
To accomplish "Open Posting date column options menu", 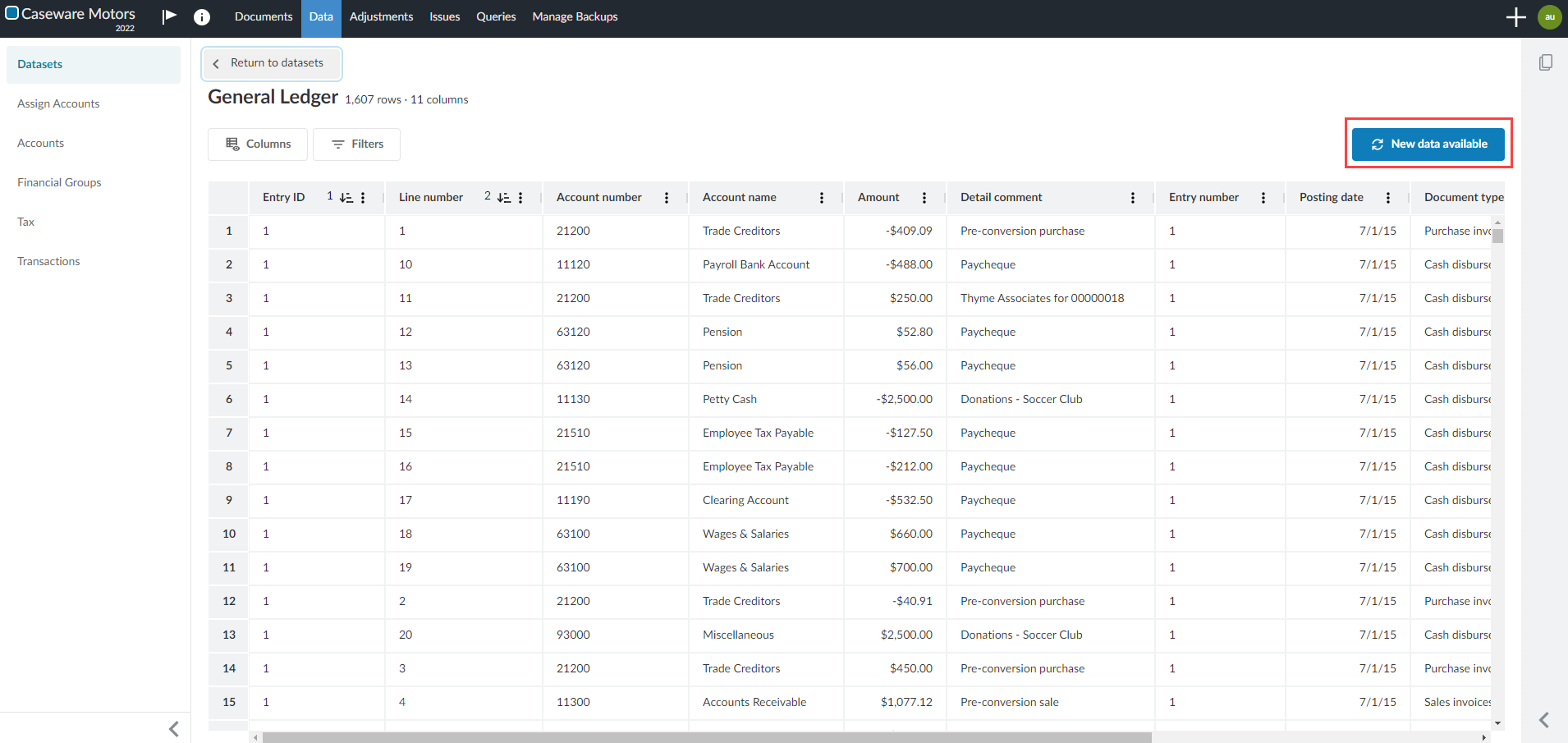I will coord(1388,198).
